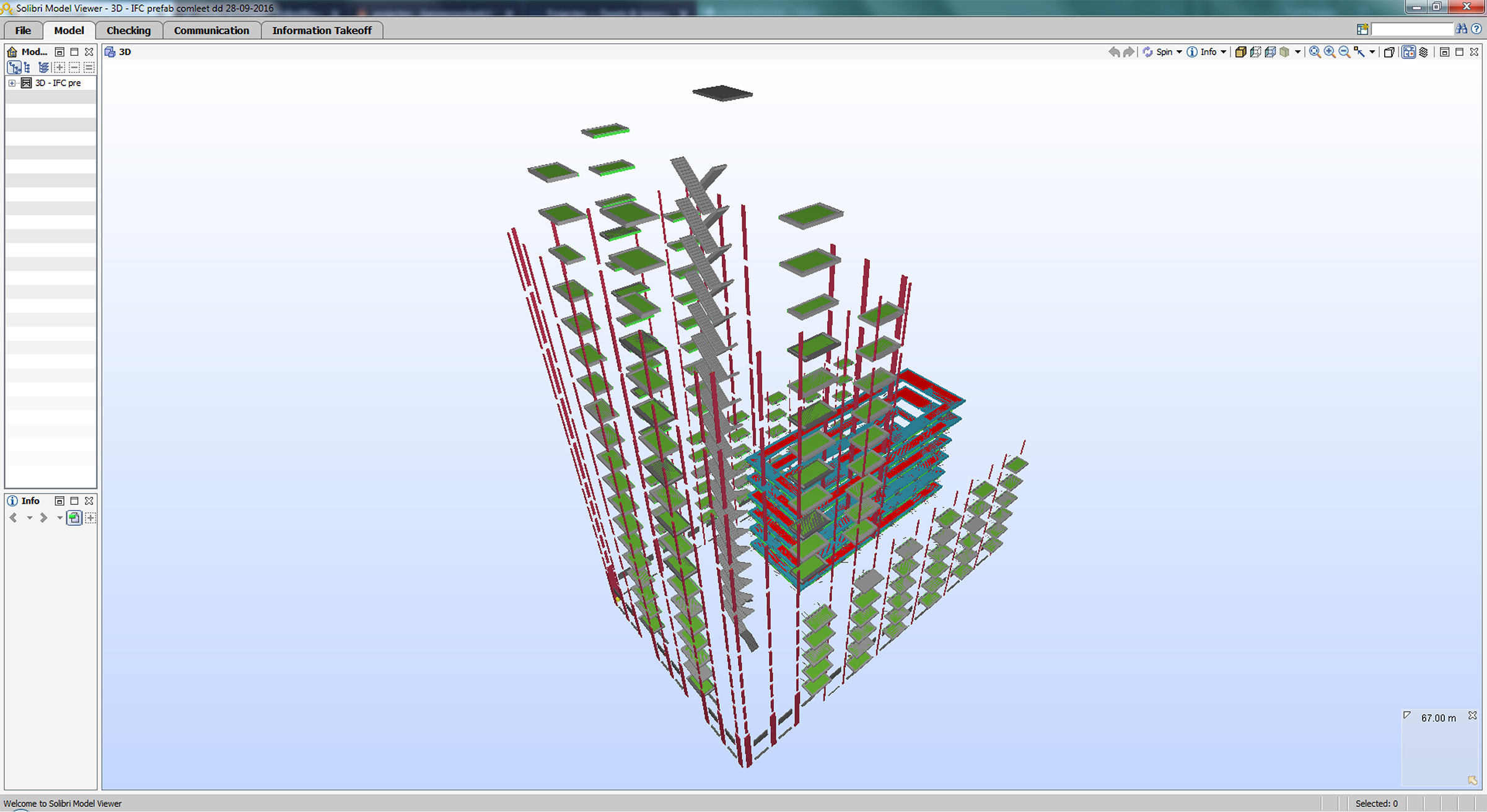Screen dimensions: 1487x812
Task: Zoom to fit all in 3D view
Action: point(1315,52)
